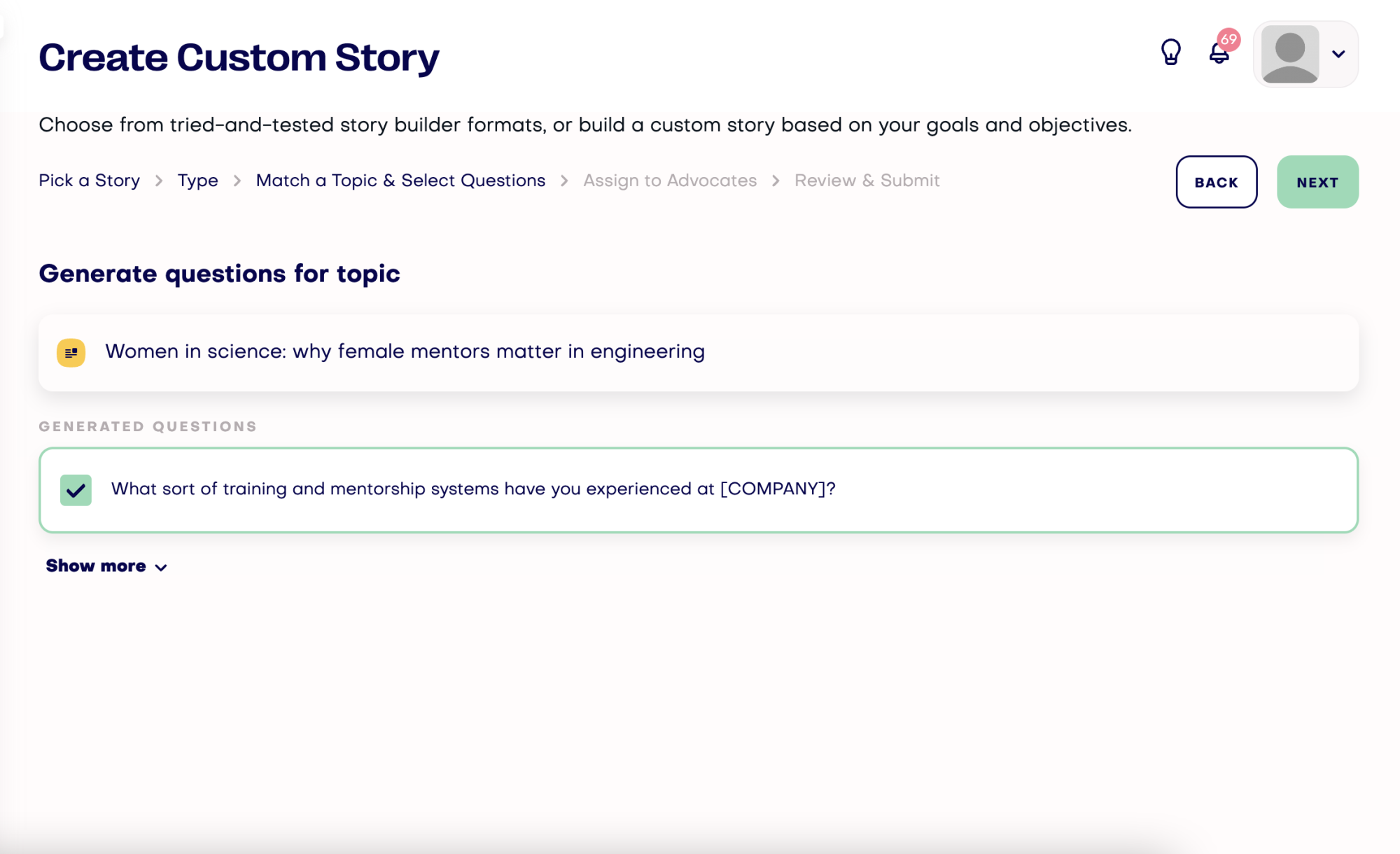The width and height of the screenshot is (1400, 854).
Task: Go to the Type step
Action: pyautogui.click(x=197, y=181)
